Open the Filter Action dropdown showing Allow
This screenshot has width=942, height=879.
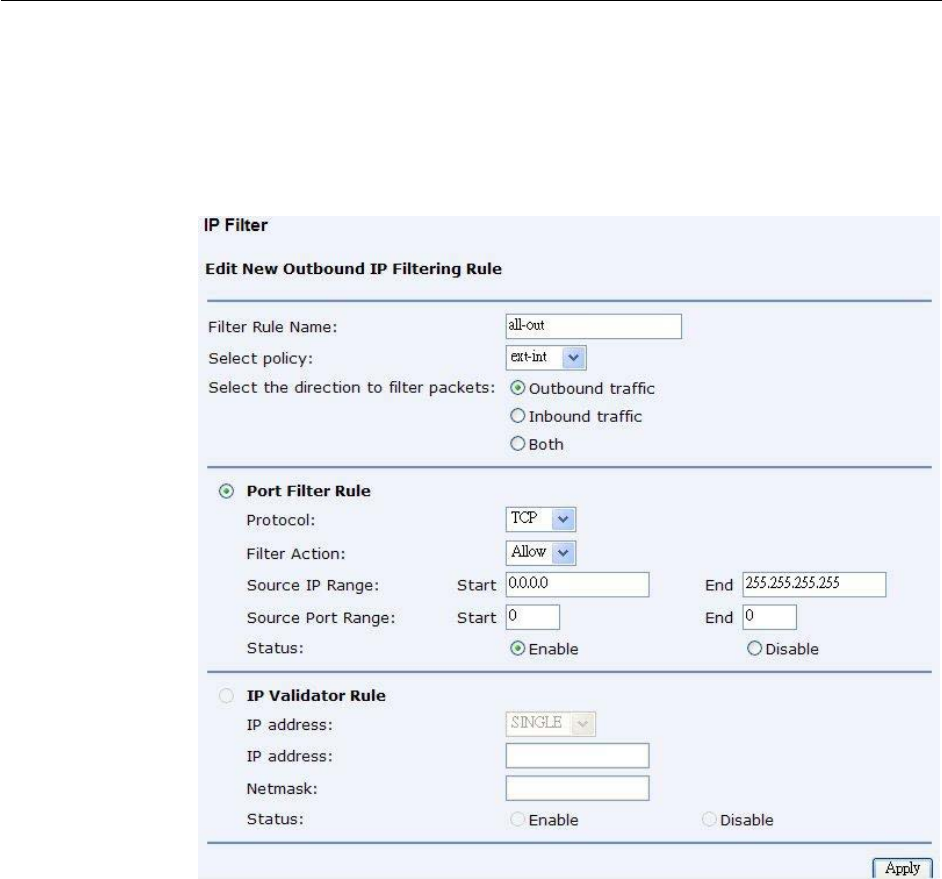click(x=541, y=553)
